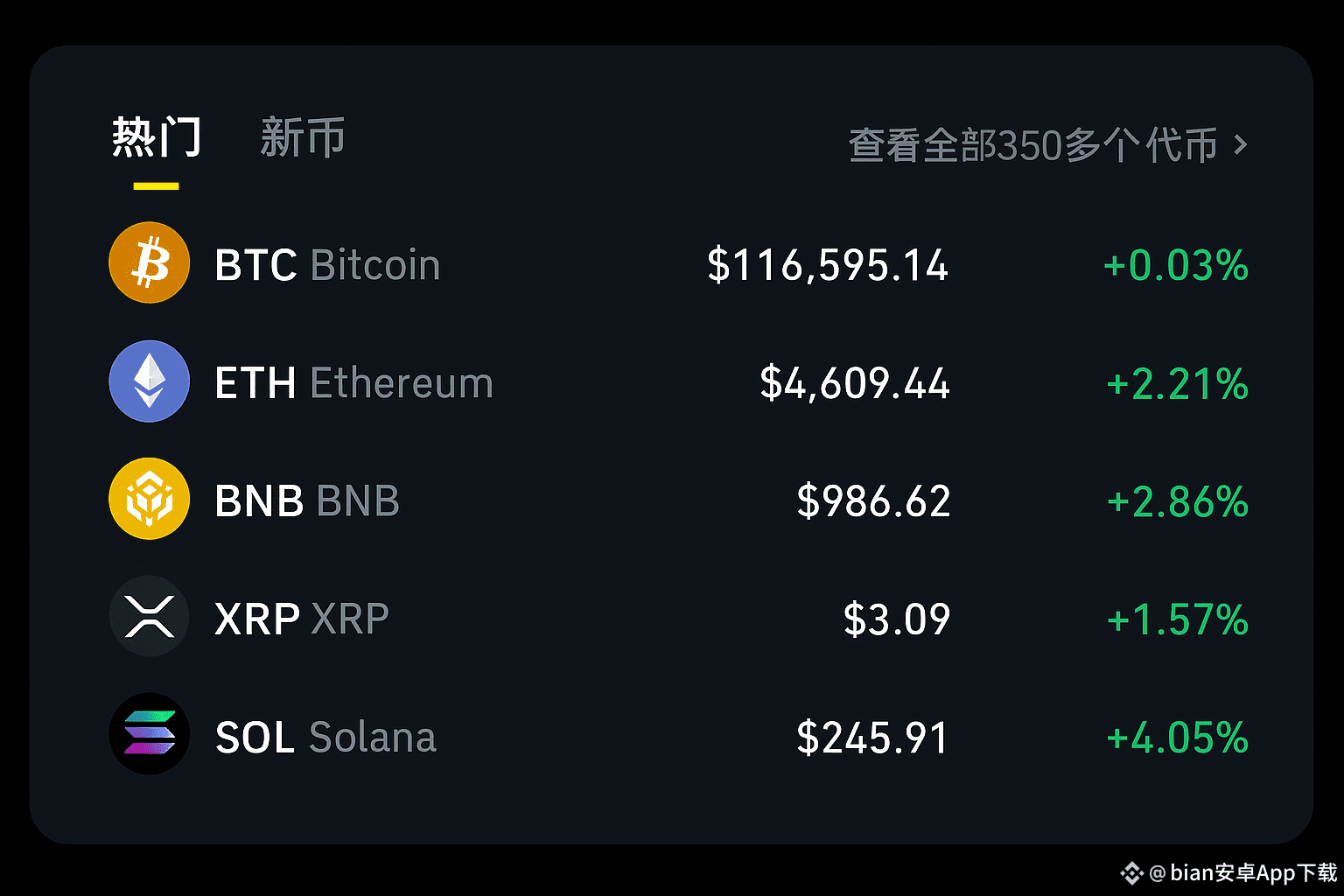The image size is (1344, 896).
Task: Click the Ethereum diamond logo icon
Action: pos(150,381)
